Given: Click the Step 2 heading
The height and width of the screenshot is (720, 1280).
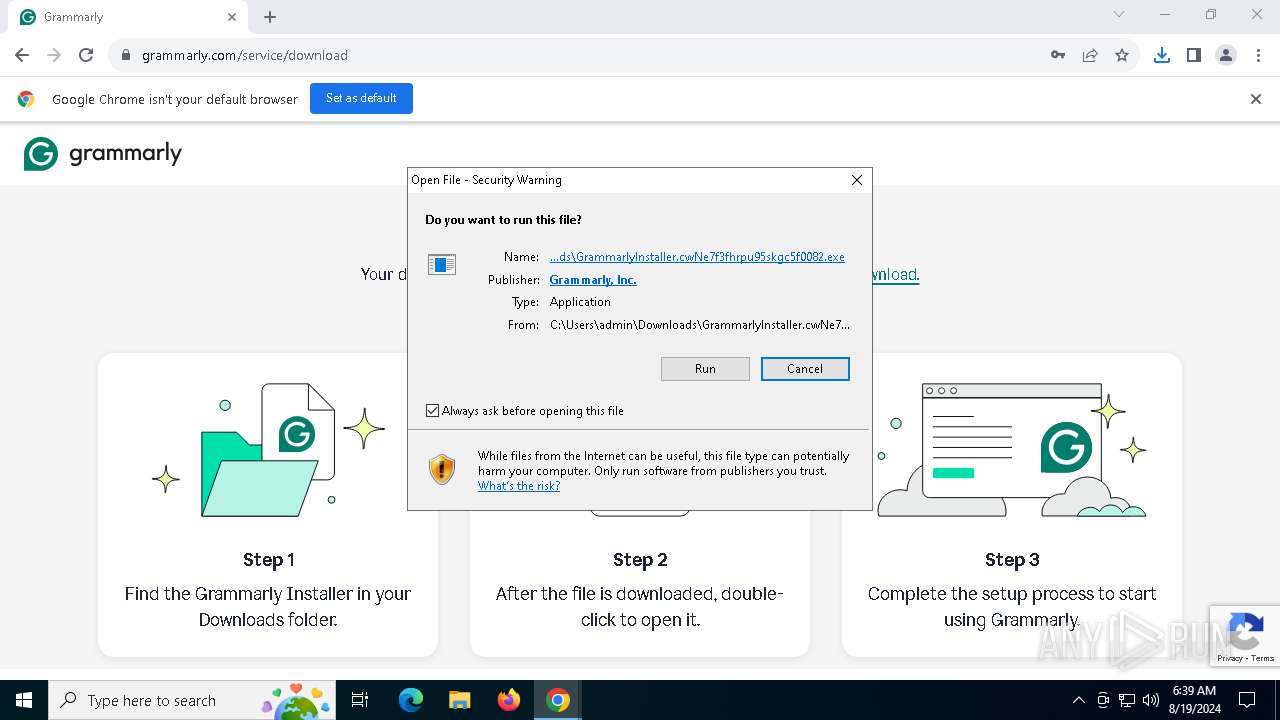Looking at the screenshot, I should [640, 560].
